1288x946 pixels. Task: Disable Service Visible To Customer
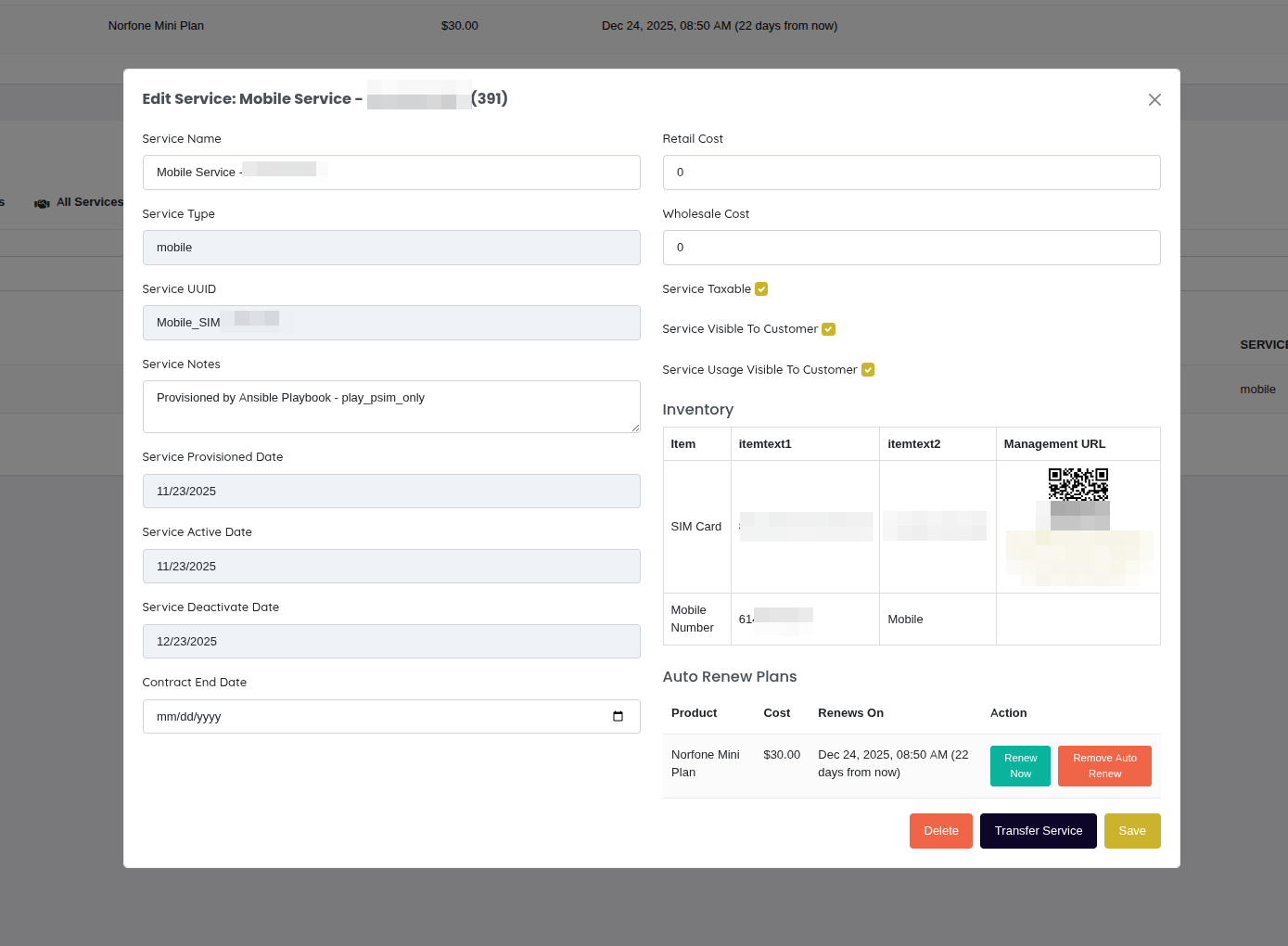[828, 328]
